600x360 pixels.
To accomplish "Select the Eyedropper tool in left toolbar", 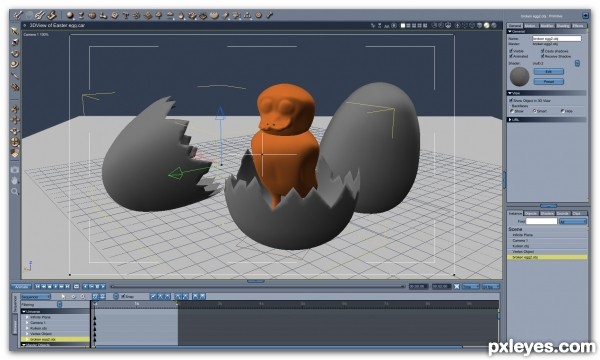I will pos(15,75).
